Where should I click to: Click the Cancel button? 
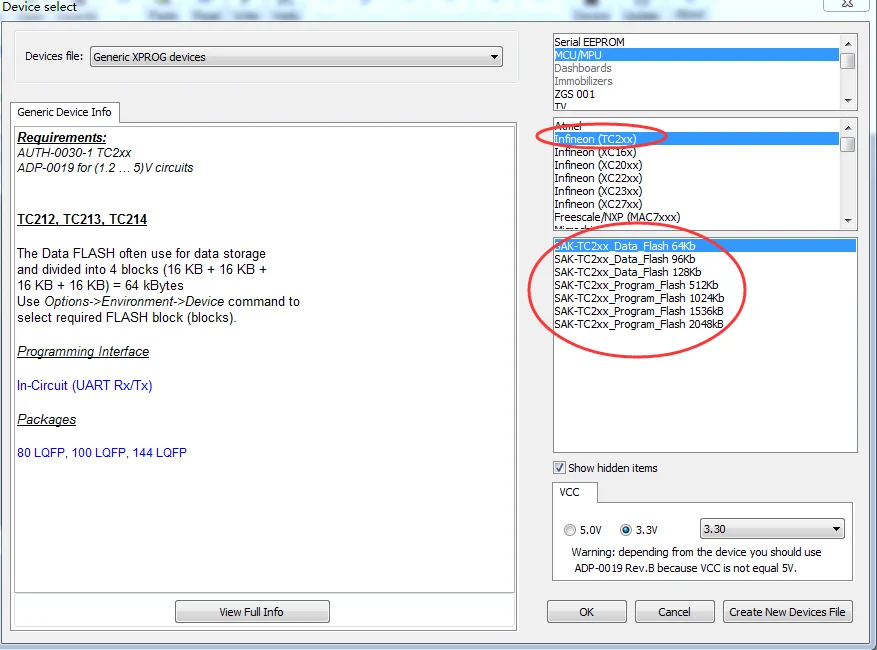pyautogui.click(x=675, y=612)
